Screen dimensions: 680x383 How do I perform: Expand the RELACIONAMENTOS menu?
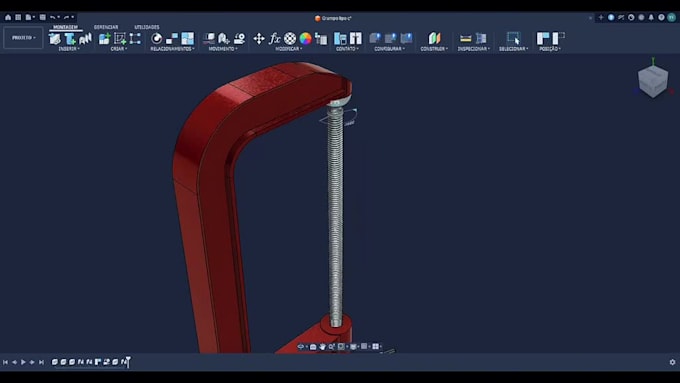[x=173, y=49]
